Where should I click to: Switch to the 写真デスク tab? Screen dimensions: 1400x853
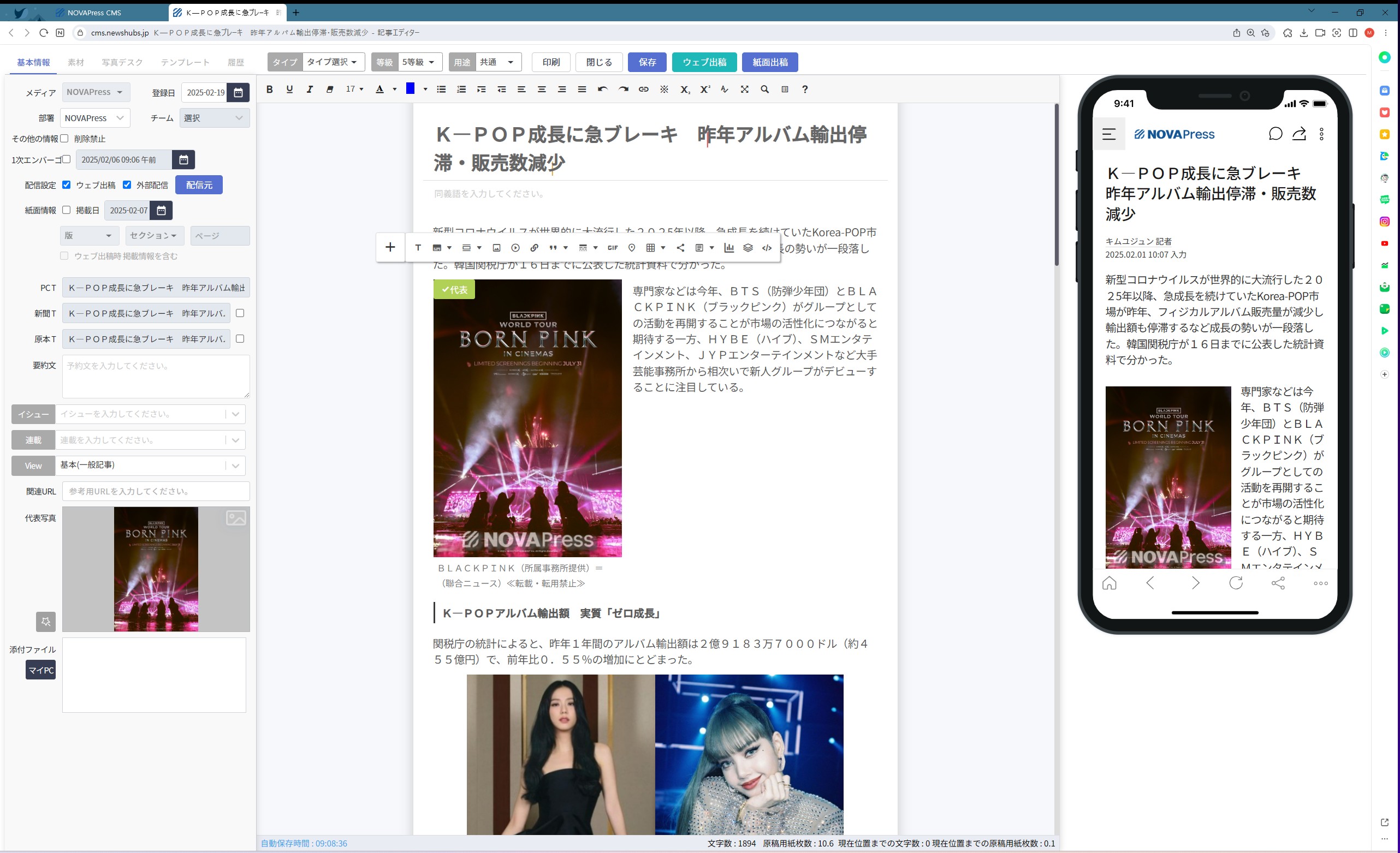(x=122, y=62)
